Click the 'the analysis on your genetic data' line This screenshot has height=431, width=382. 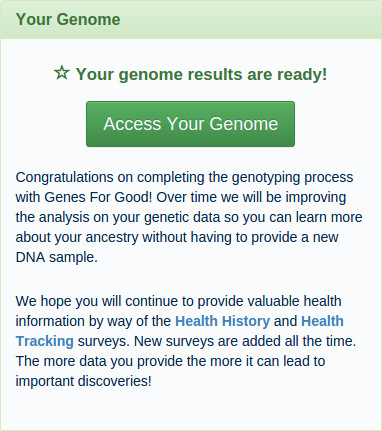(x=118, y=217)
